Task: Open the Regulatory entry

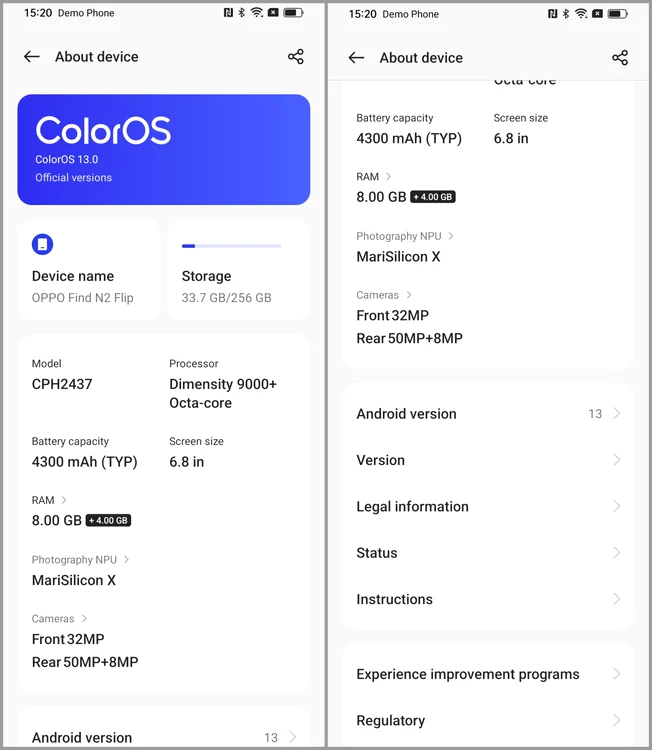Action: [x=488, y=720]
